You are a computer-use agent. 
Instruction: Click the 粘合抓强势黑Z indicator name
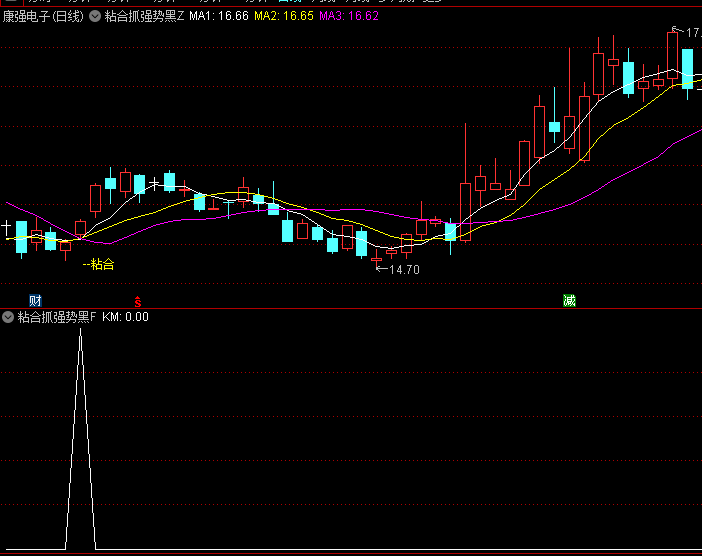pos(145,16)
